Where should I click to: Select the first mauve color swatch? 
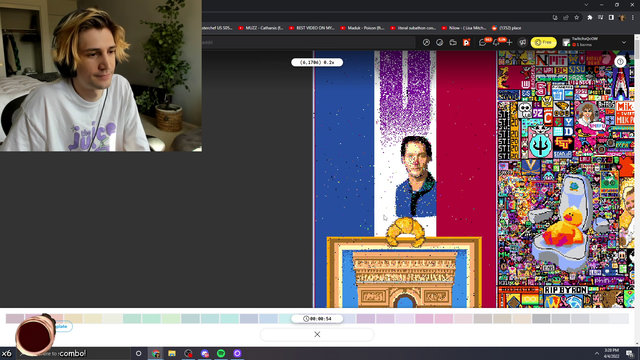tap(15, 318)
